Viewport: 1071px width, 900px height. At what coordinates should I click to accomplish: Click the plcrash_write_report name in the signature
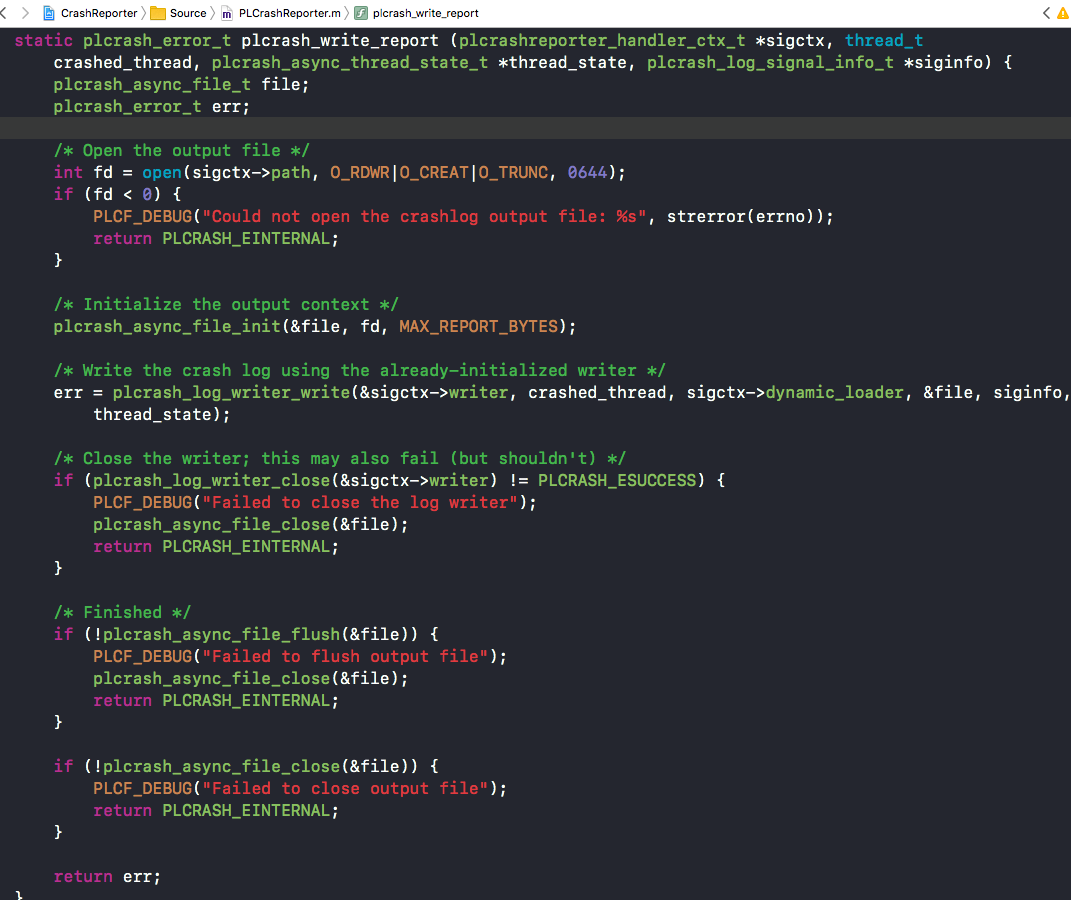coord(339,40)
